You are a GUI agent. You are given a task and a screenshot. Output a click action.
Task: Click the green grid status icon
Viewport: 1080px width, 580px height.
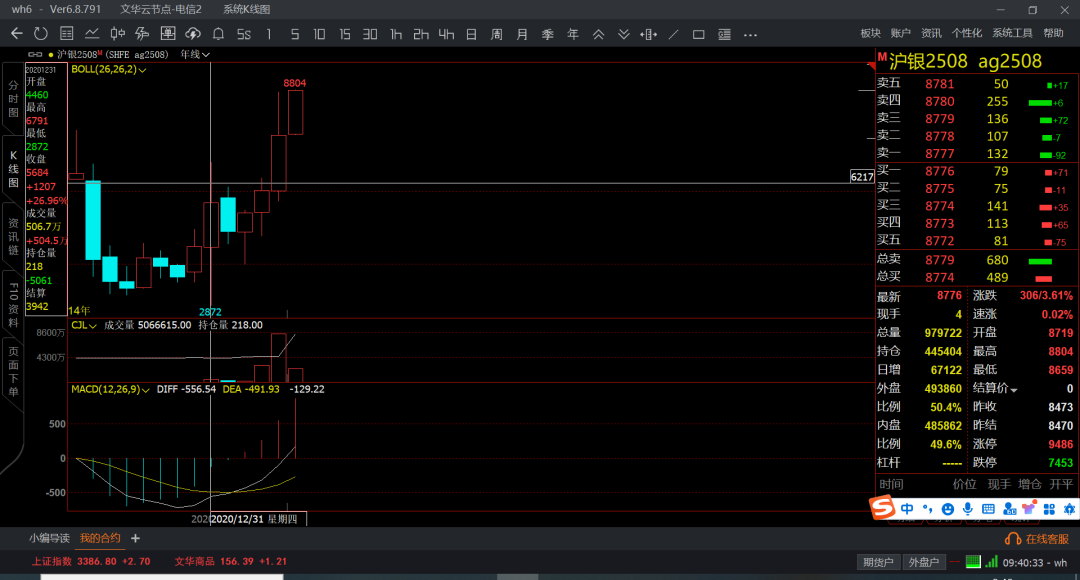point(973,562)
